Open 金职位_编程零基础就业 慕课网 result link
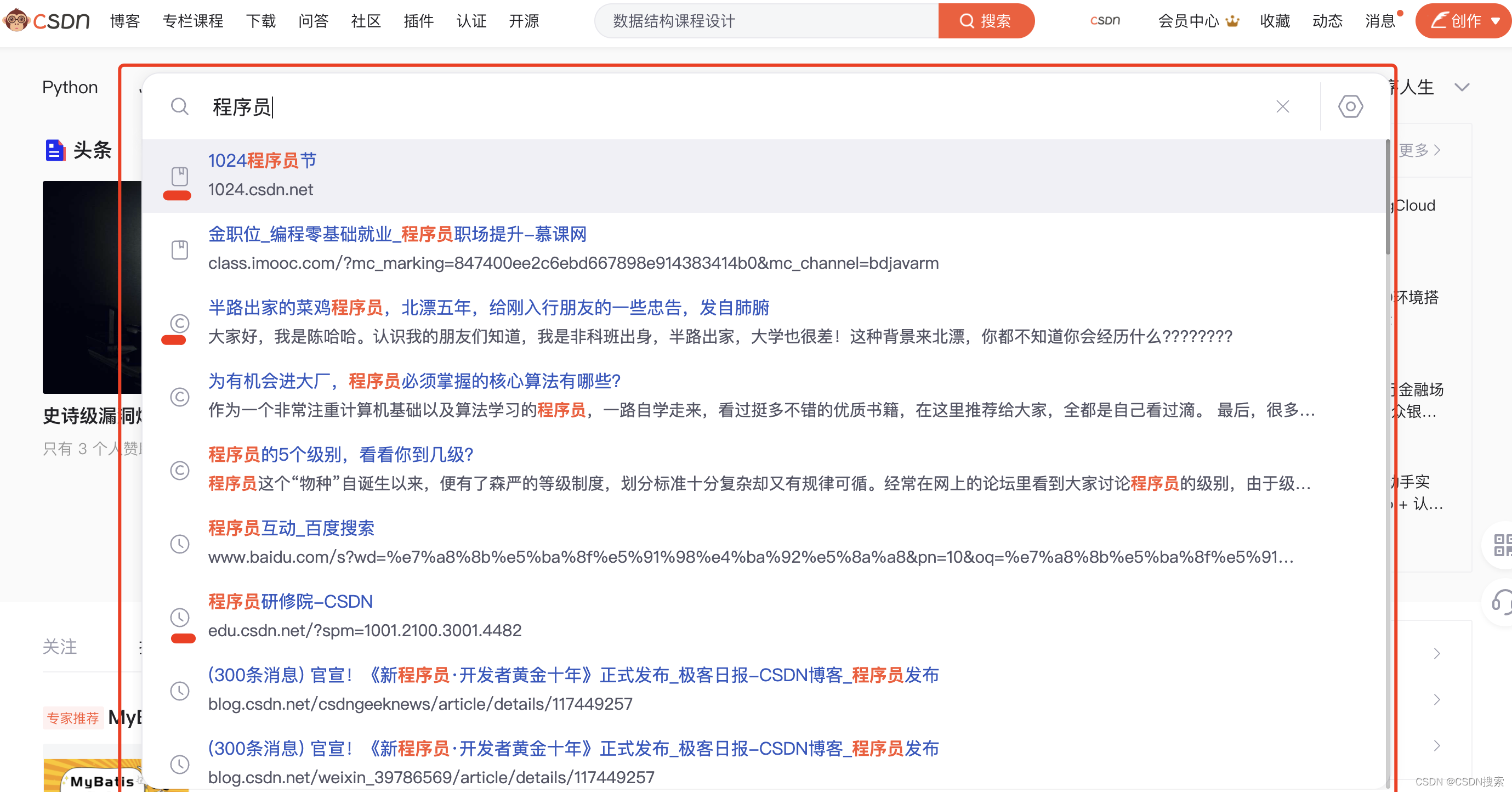The image size is (1512, 792). coord(397,234)
